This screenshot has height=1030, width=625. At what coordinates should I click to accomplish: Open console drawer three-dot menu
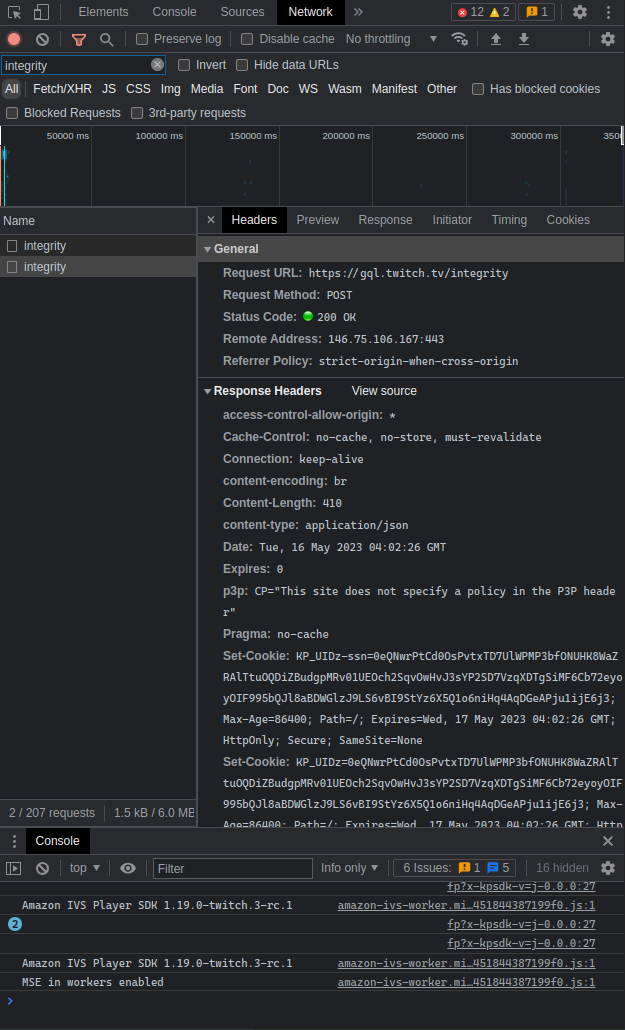14,841
